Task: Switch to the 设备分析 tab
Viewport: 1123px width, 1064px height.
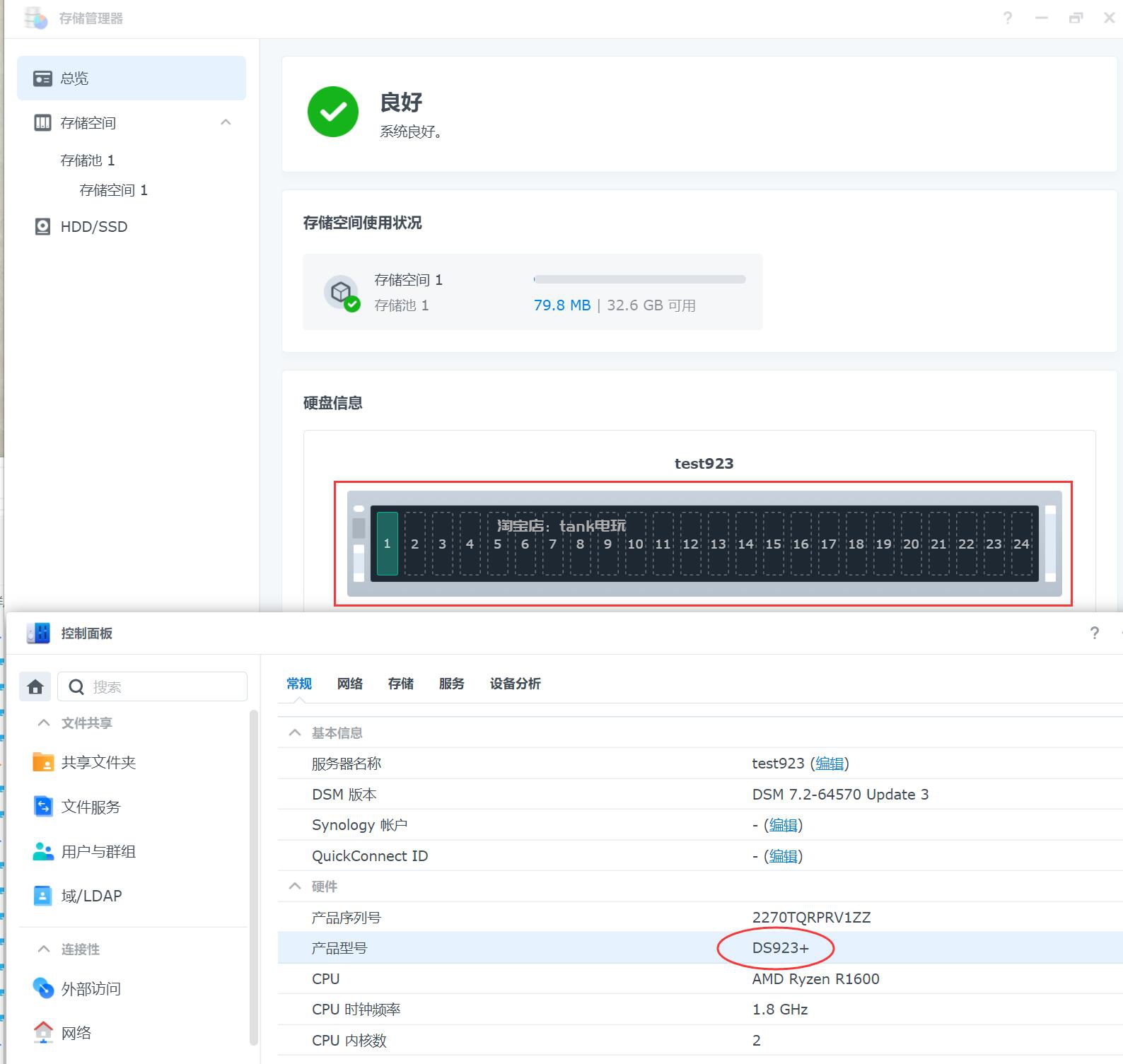Action: coord(515,684)
